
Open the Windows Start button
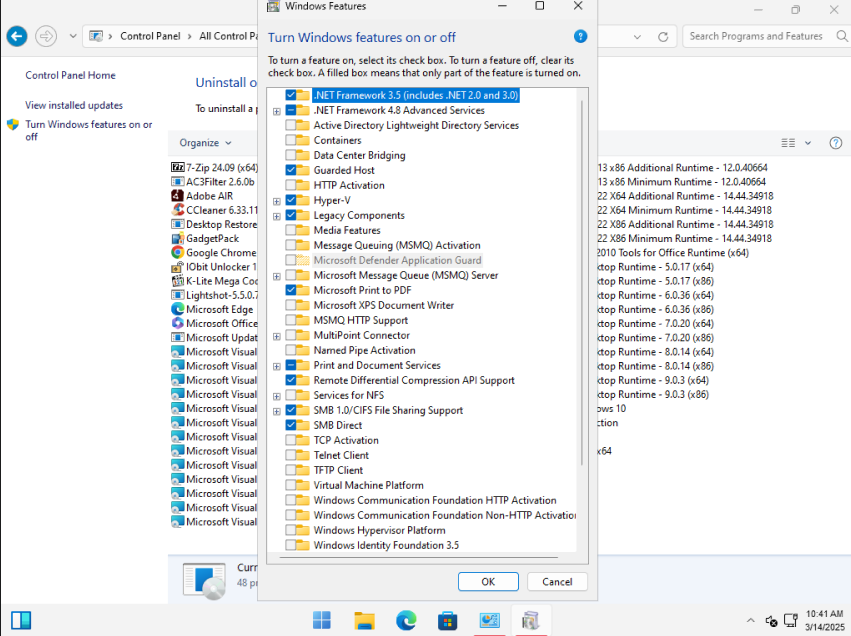(322, 620)
